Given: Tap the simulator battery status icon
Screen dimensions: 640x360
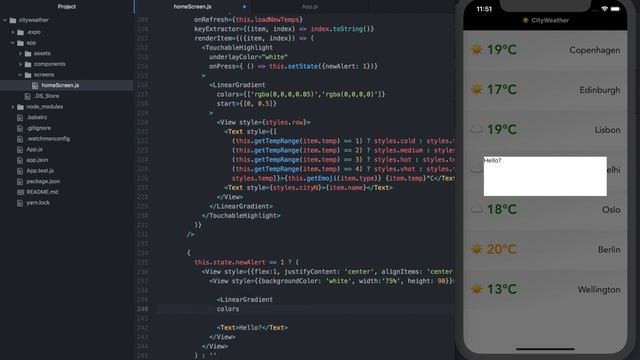Looking at the screenshot, I should (616, 9).
